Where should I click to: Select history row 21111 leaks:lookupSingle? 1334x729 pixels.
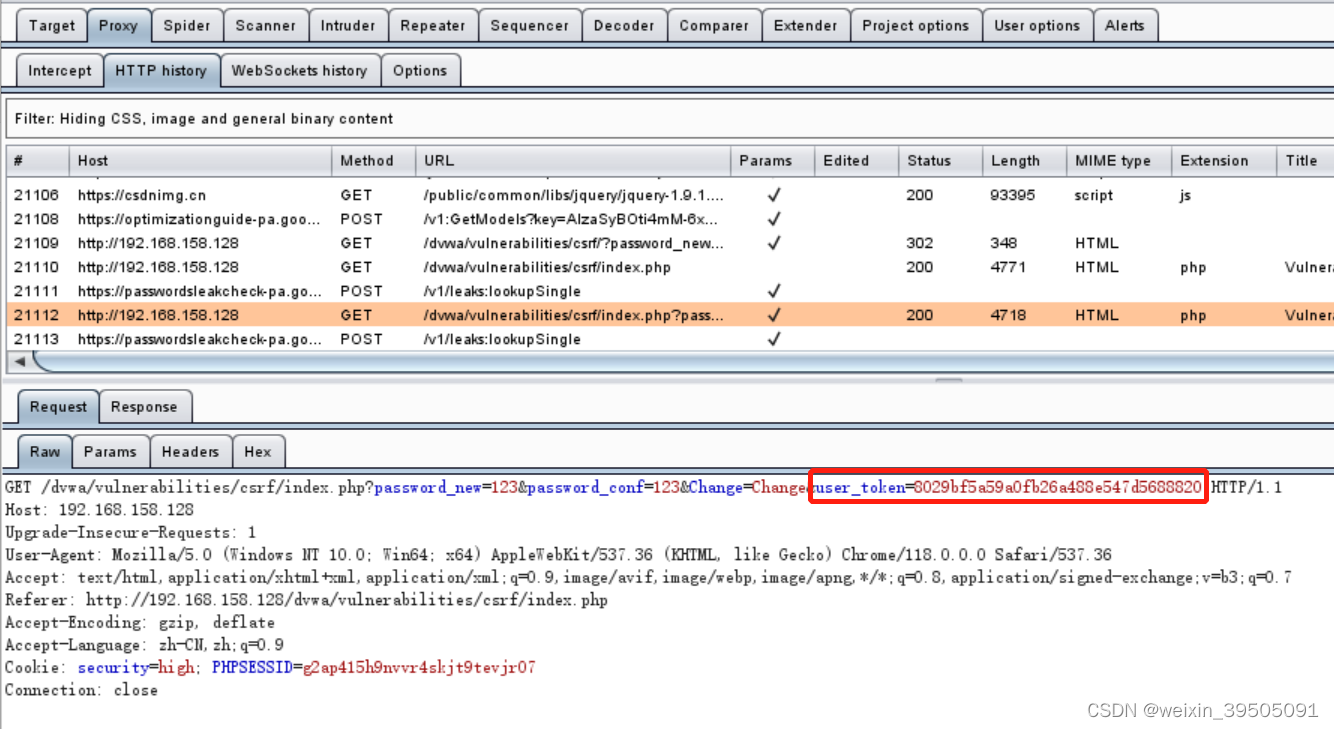coord(669,291)
